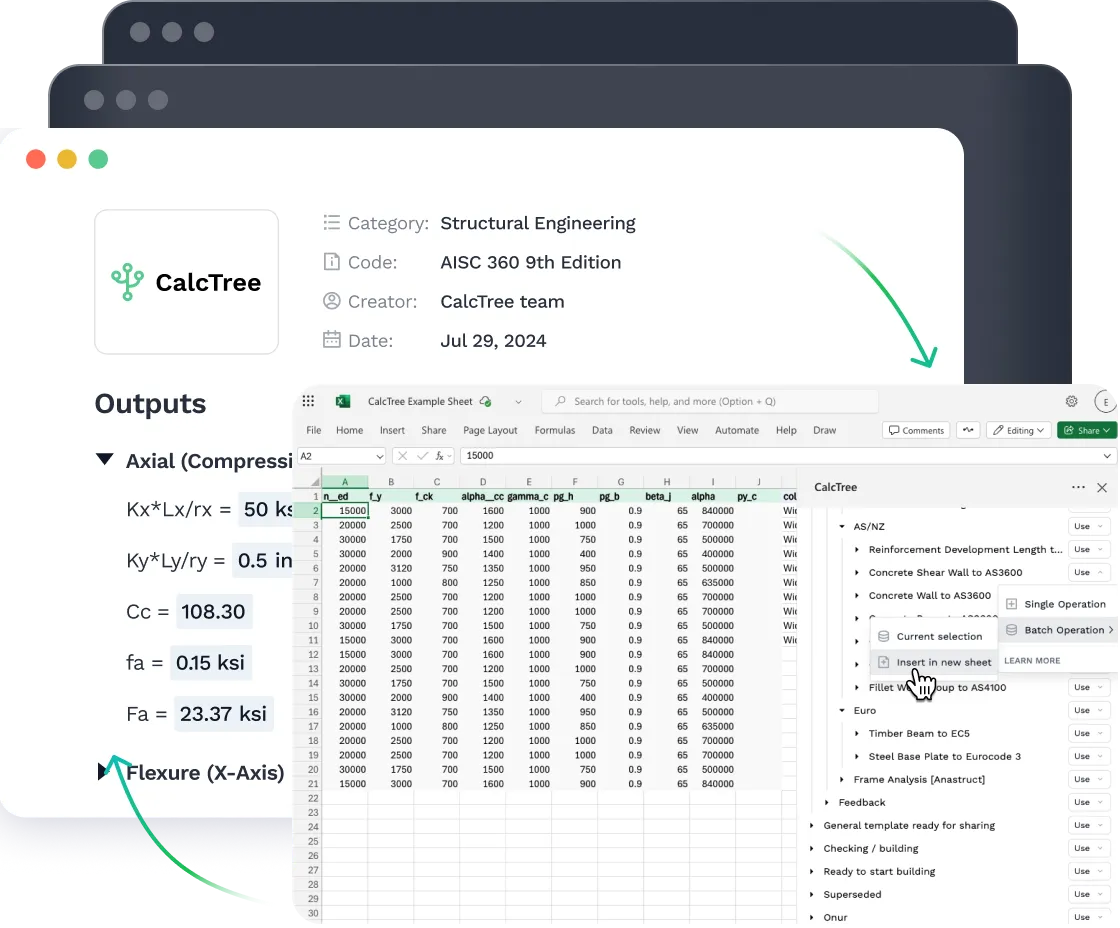Switch to the Insert ribbon tab
1120x928 pixels.
392,430
